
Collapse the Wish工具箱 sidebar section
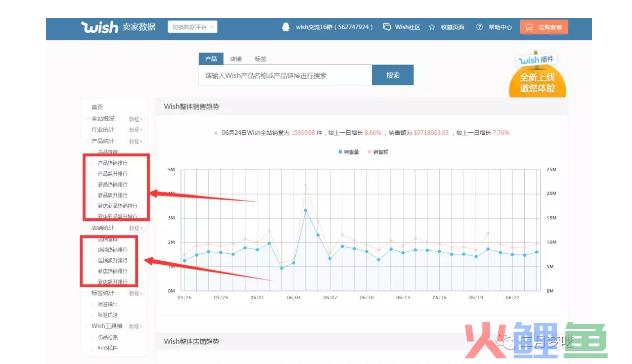[x=135, y=326]
